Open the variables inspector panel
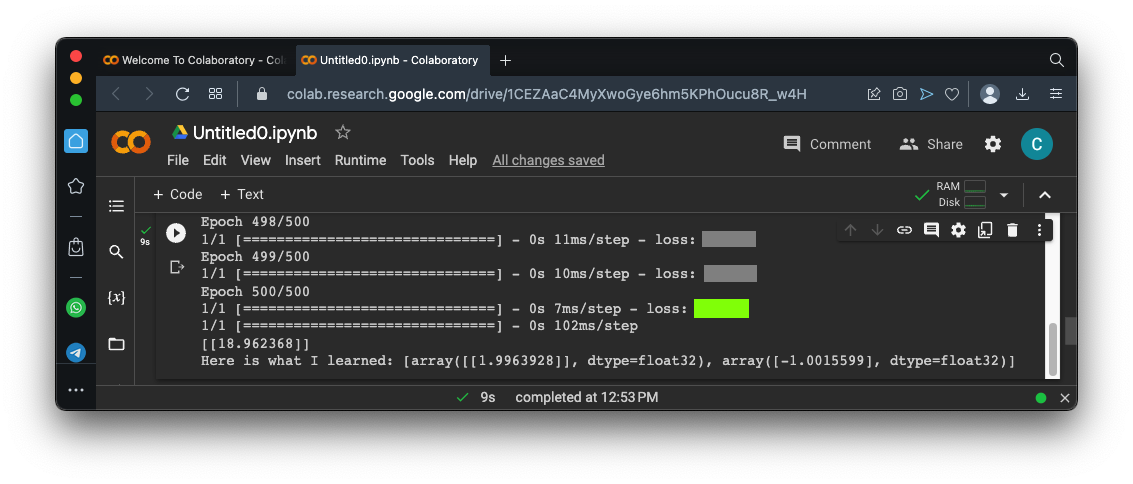Viewport: 1133px width, 484px height. pos(116,298)
